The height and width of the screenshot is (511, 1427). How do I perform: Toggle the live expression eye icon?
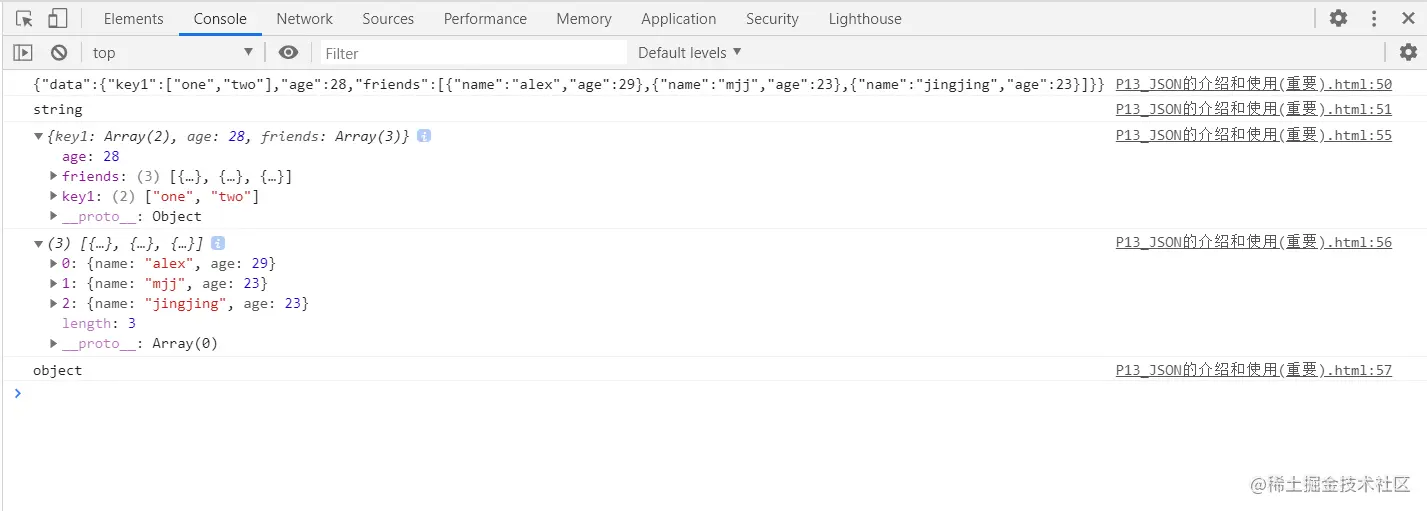point(288,53)
